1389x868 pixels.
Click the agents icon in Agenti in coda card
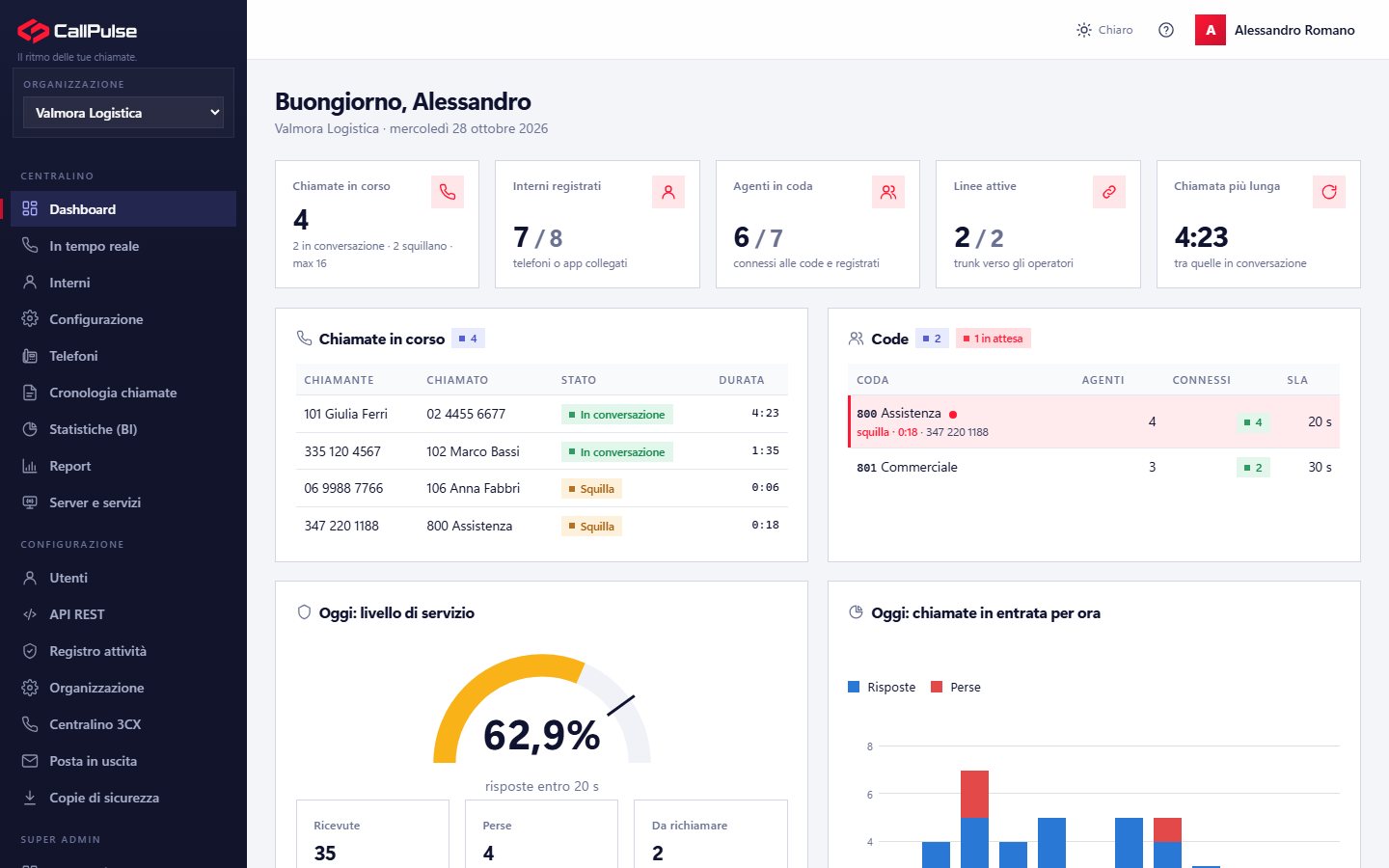click(888, 192)
